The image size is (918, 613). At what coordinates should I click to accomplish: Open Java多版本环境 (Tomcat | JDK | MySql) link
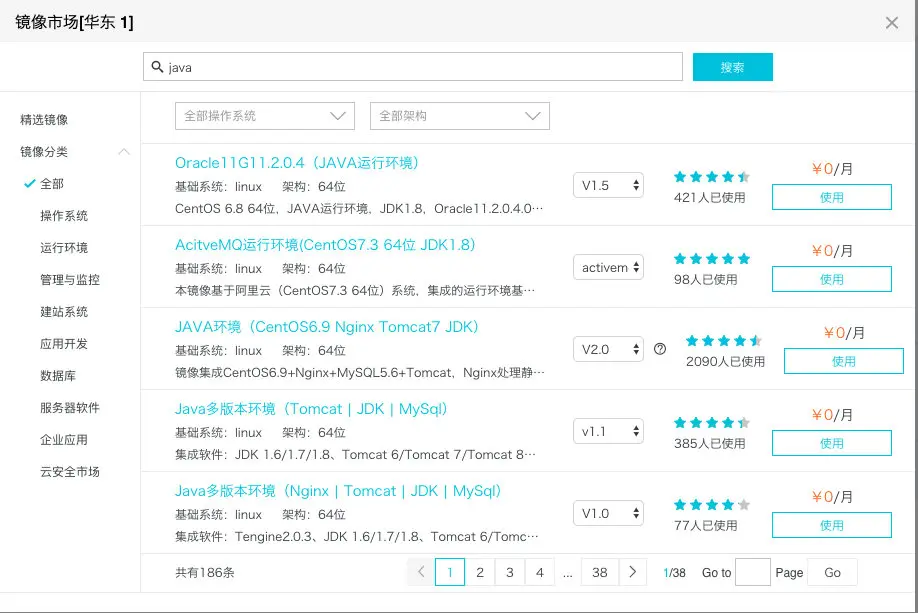311,409
